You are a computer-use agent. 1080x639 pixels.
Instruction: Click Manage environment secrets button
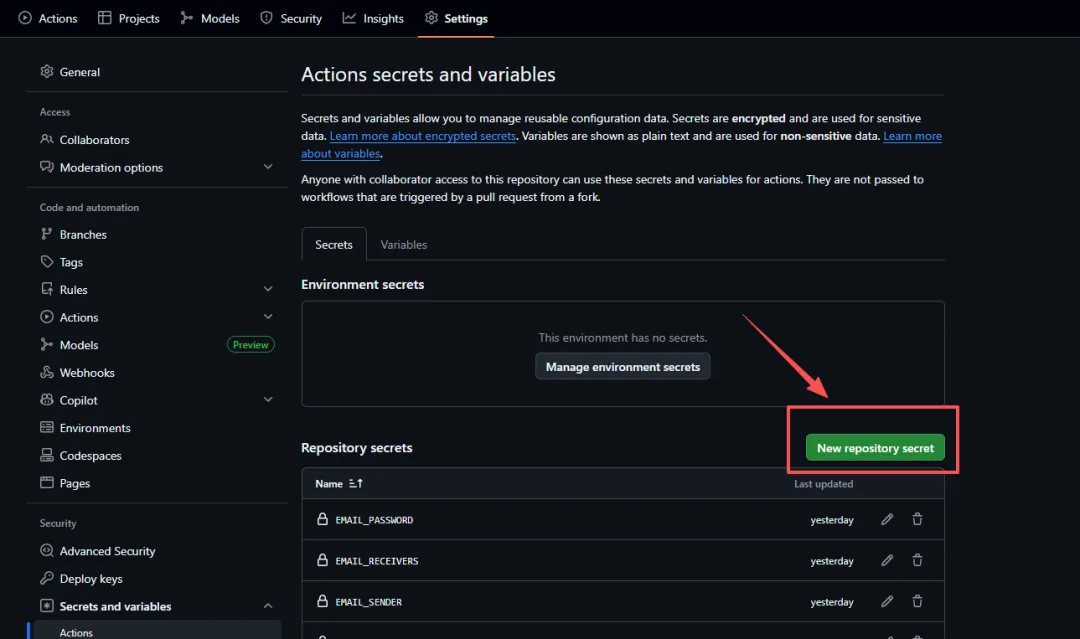[623, 367]
